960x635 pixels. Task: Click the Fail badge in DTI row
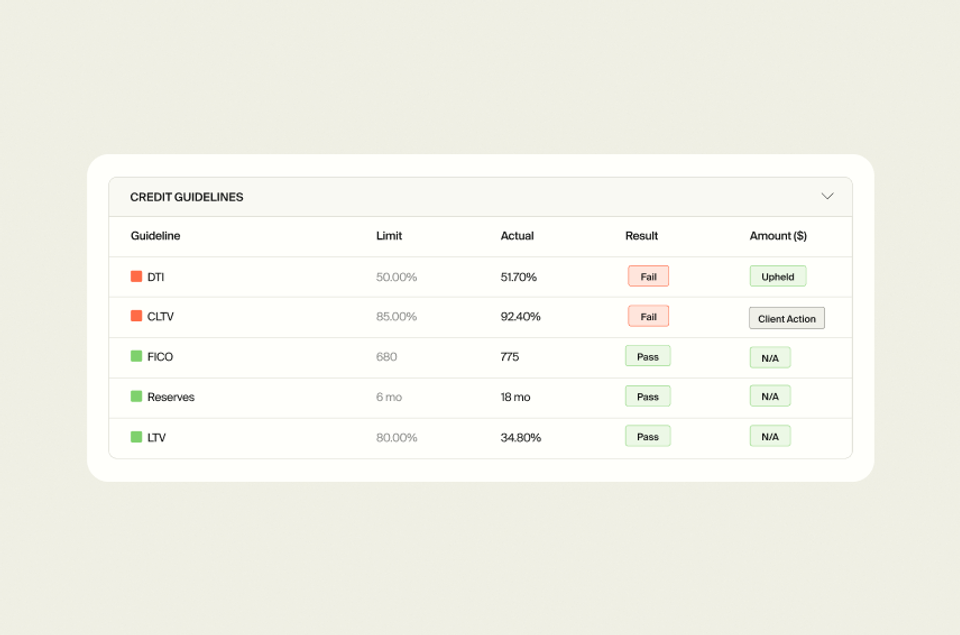coord(648,276)
